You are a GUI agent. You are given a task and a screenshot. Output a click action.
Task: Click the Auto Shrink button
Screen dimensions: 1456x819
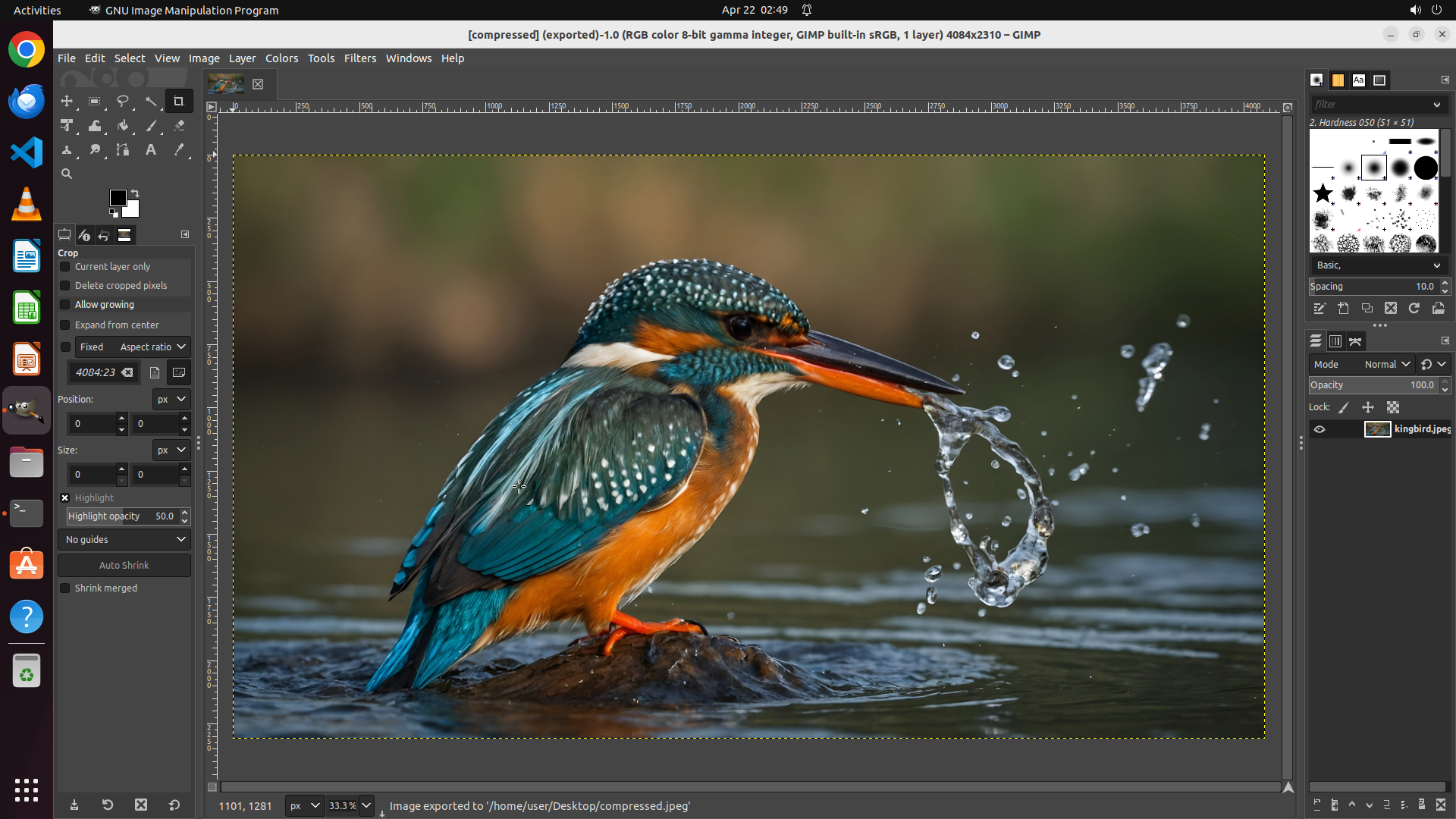tap(124, 566)
